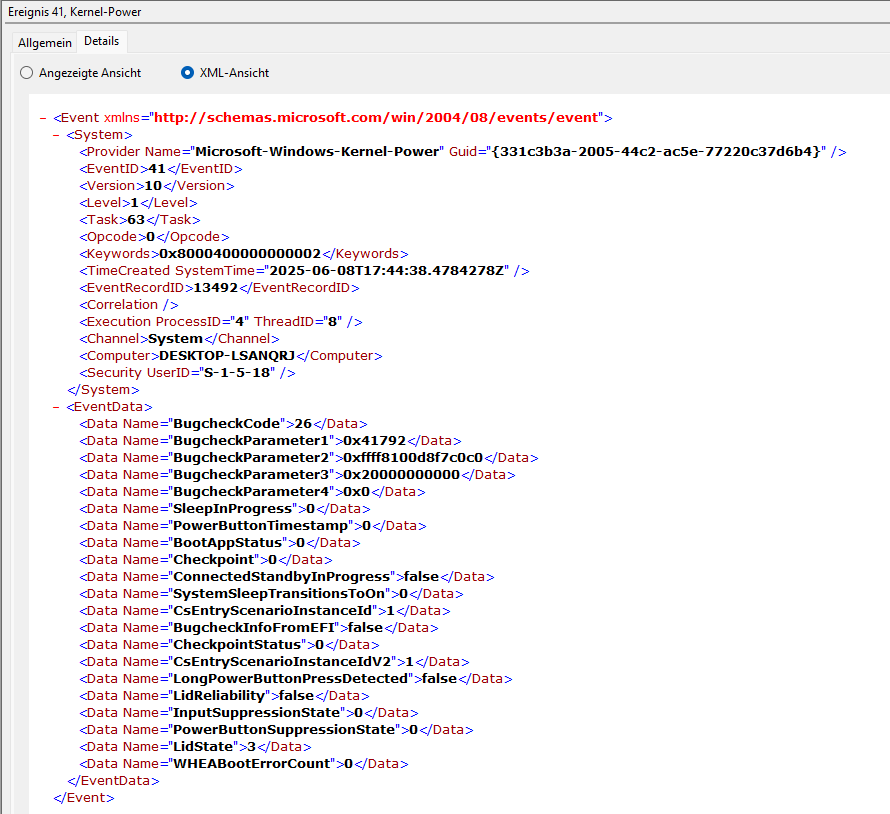Screen dimensions: 890x814
Task: Click the CsEntryScenarioInstanceIdV2 data line
Action: coord(274,662)
